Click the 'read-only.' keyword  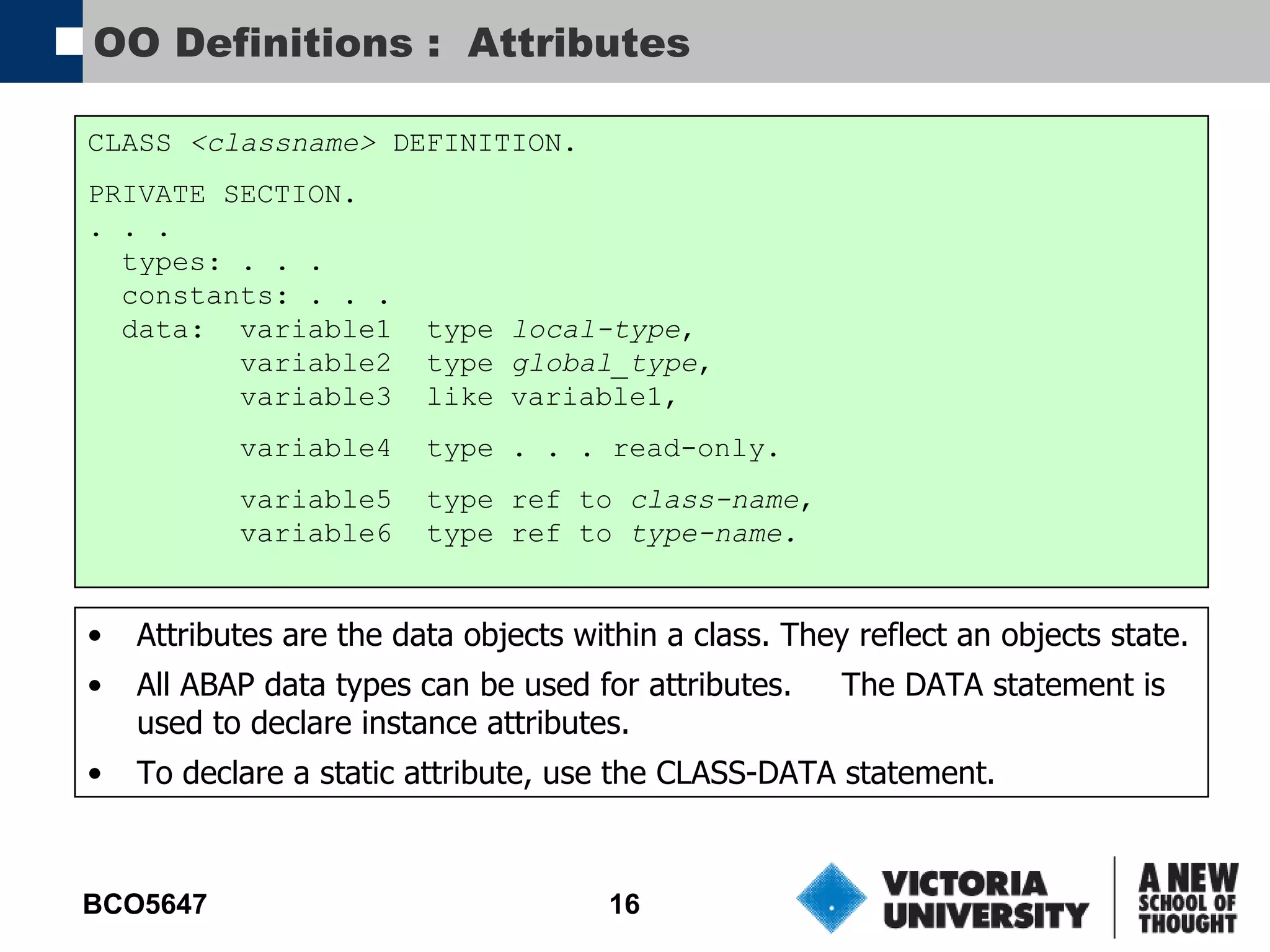coord(696,449)
